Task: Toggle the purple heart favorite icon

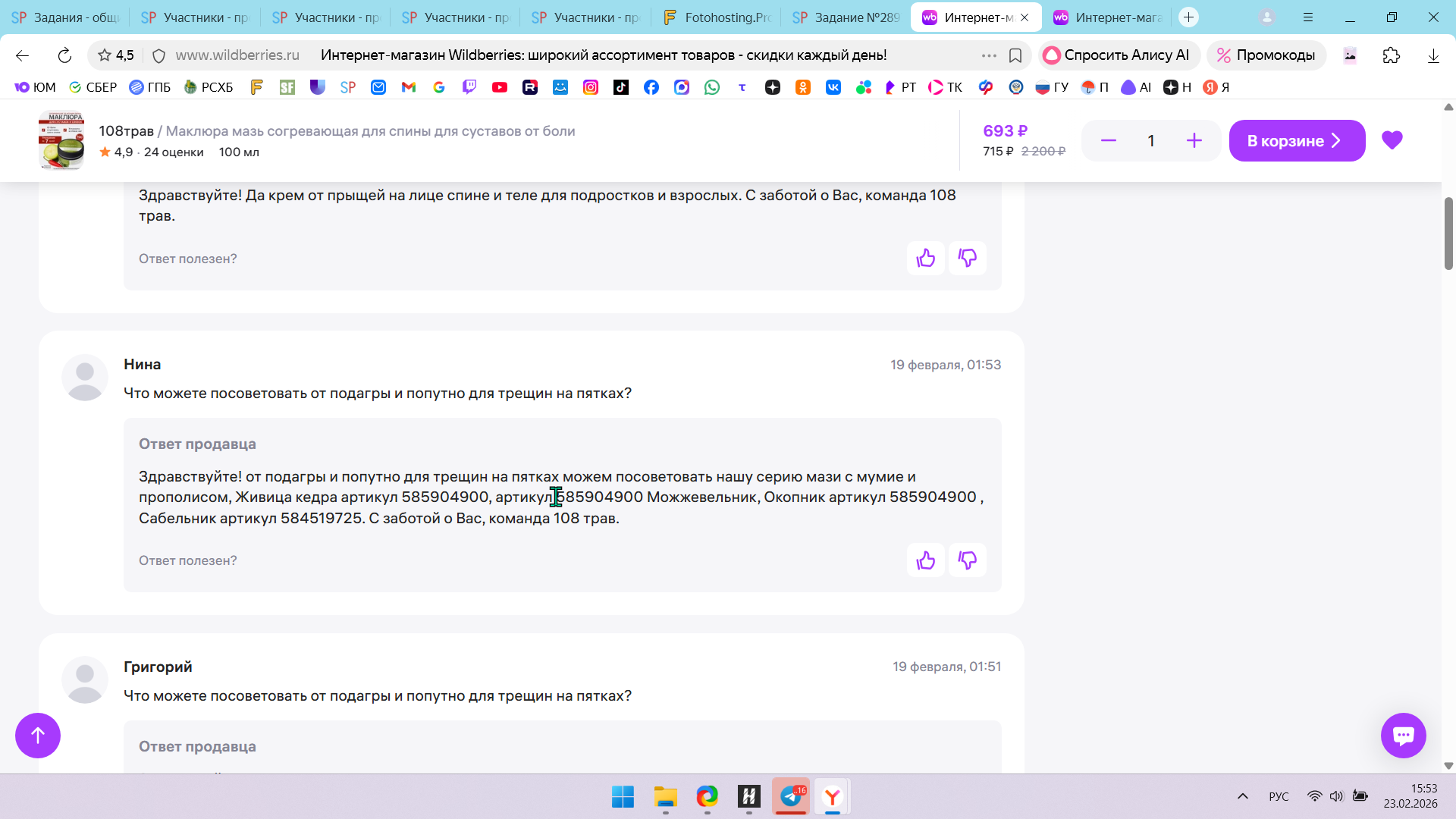Action: click(x=1392, y=140)
